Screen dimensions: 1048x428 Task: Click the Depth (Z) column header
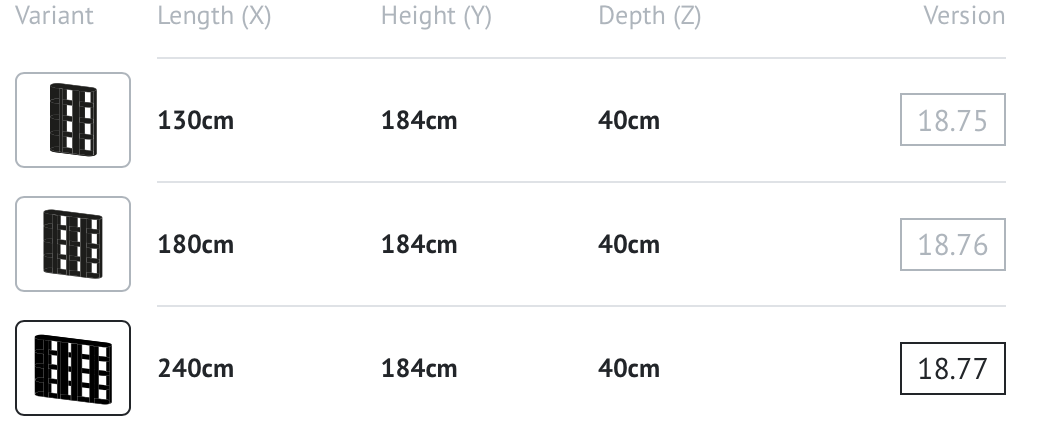(x=649, y=16)
